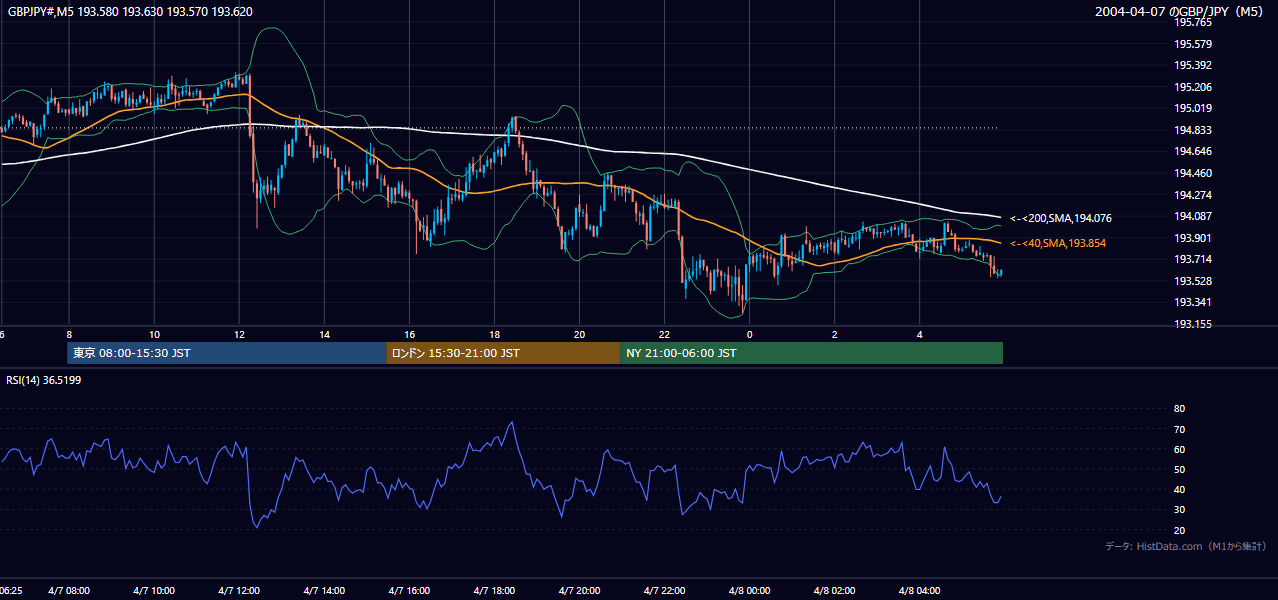Click RSI scale label 30

(x=1179, y=510)
